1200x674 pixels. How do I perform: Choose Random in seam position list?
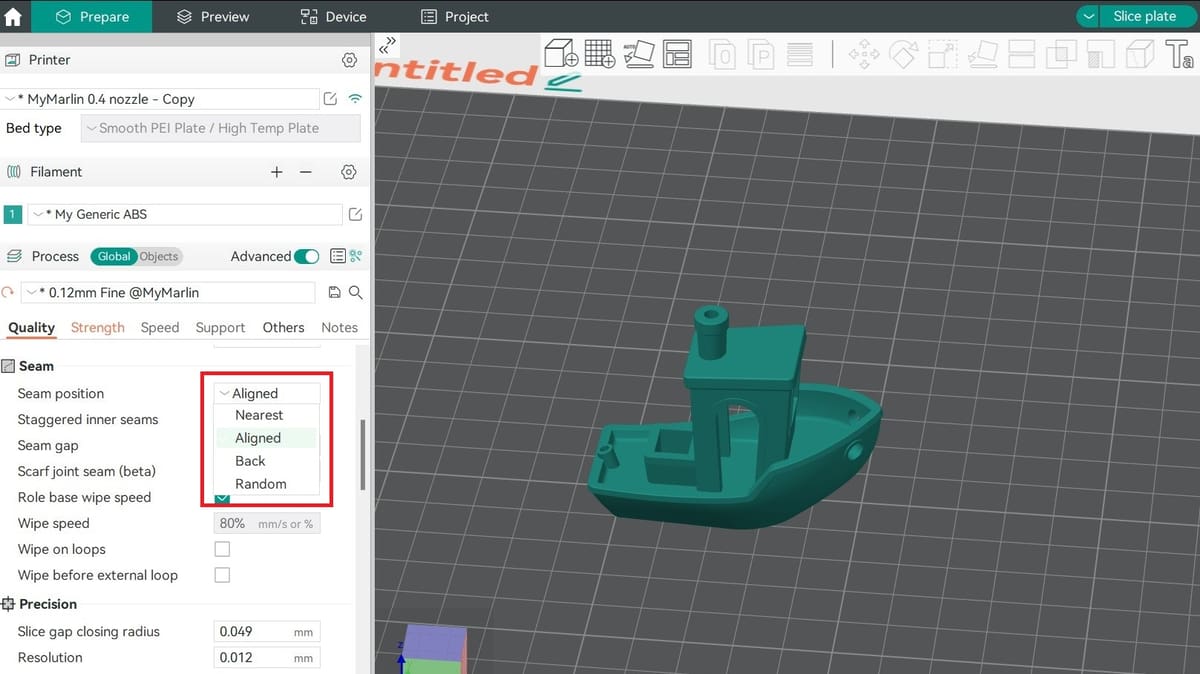(261, 484)
